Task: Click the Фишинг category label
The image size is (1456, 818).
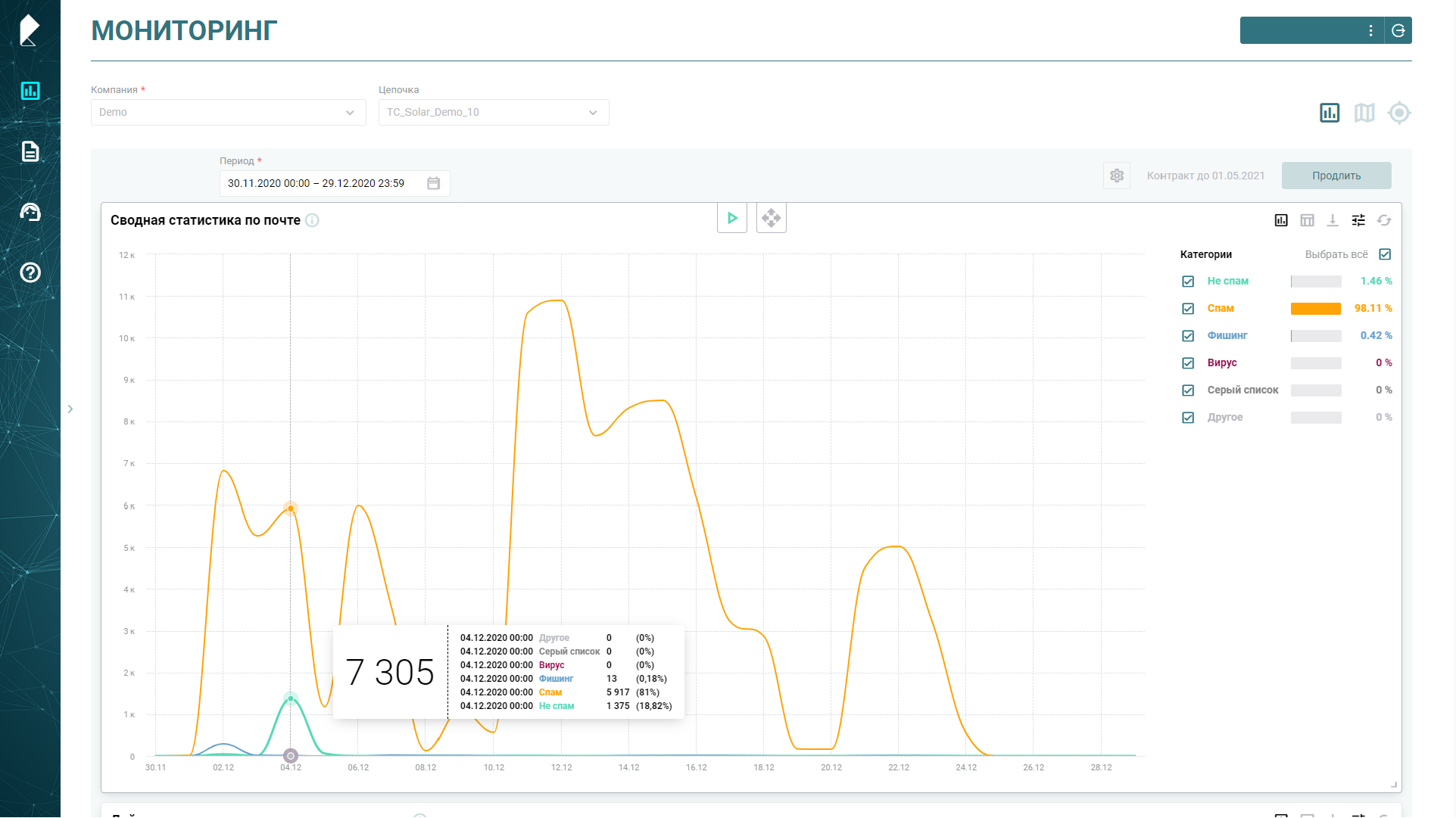Action: pos(1227,335)
